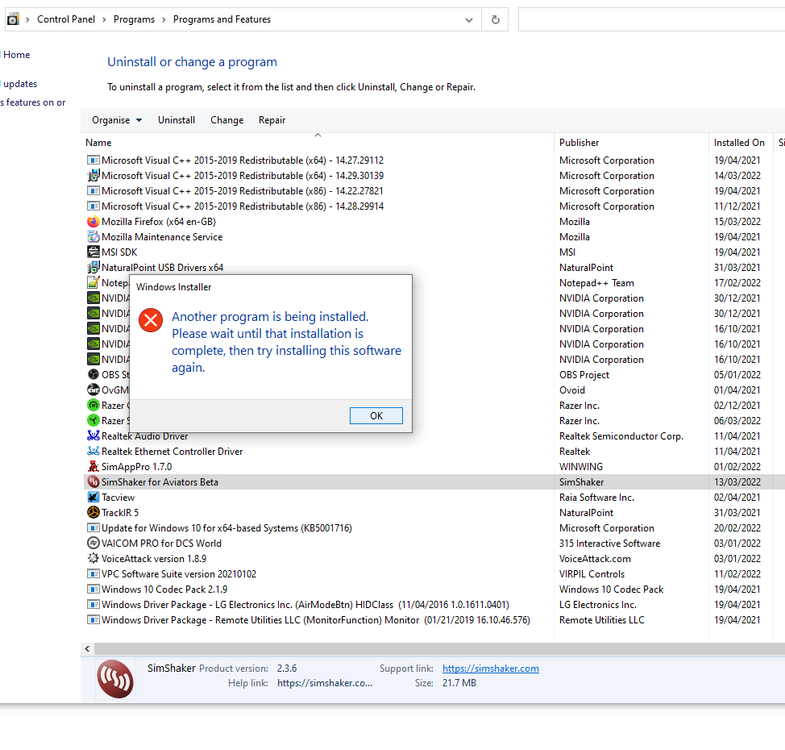Click Programs in the breadcrumb
Screen dimensions: 785x750
(x=134, y=20)
